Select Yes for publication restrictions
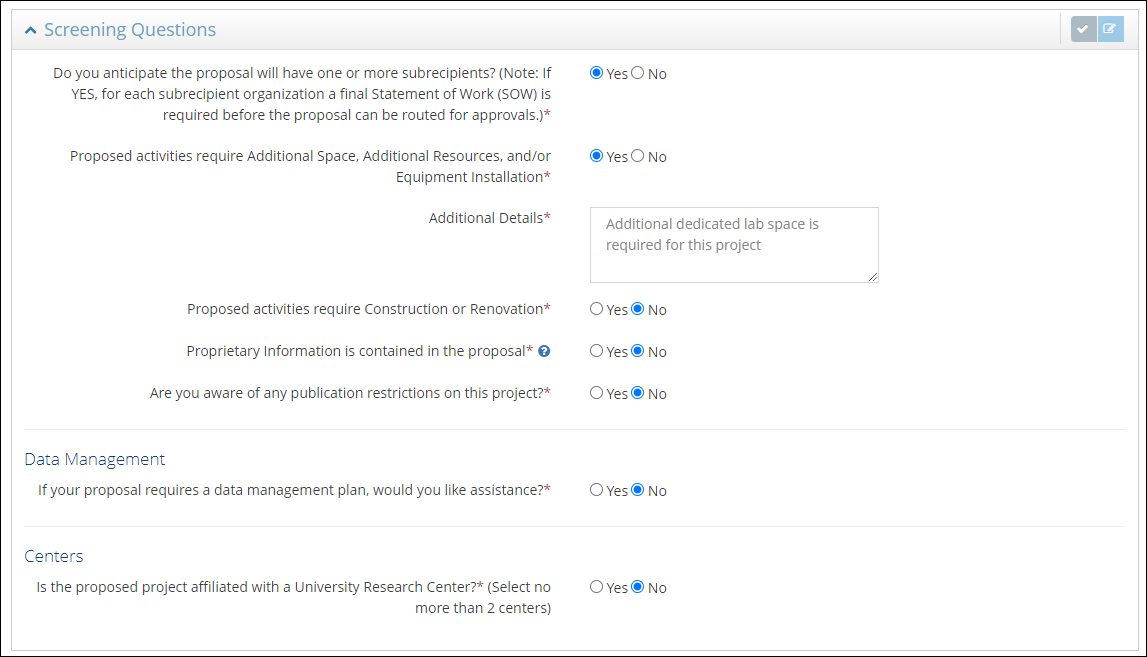Image resolution: width=1147 pixels, height=657 pixels. [x=597, y=393]
